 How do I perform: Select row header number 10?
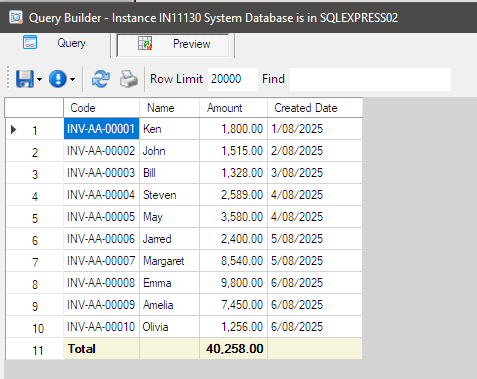tap(34, 327)
